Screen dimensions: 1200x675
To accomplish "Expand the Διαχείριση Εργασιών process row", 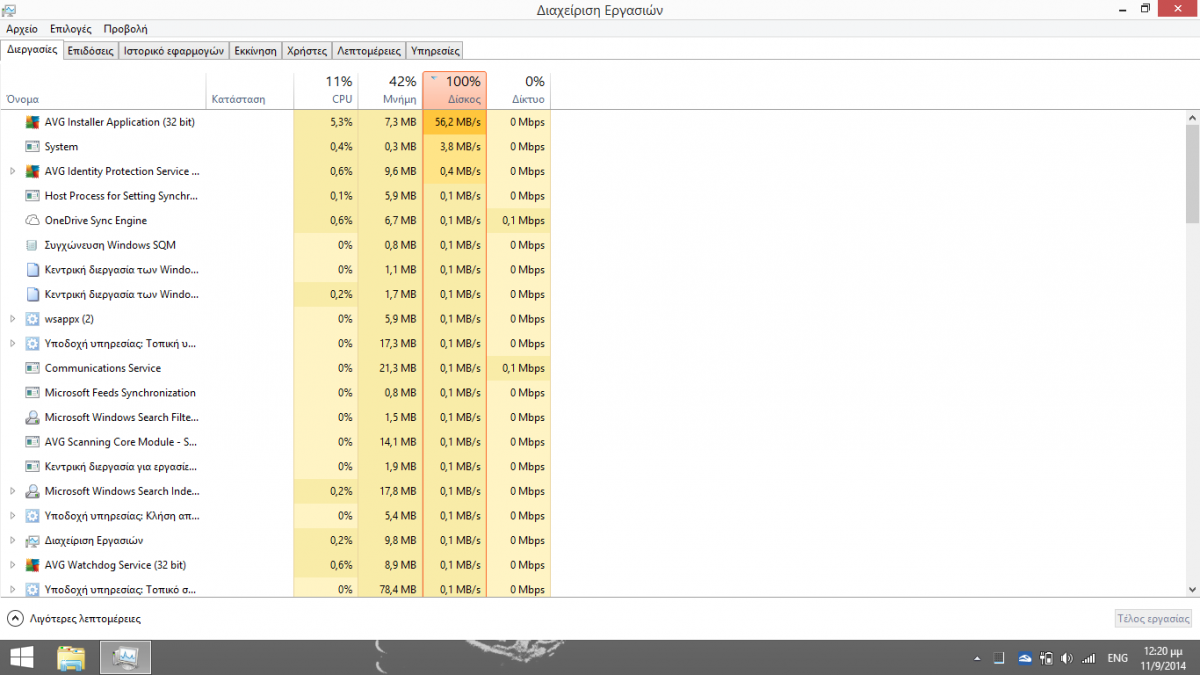I will 12,540.
